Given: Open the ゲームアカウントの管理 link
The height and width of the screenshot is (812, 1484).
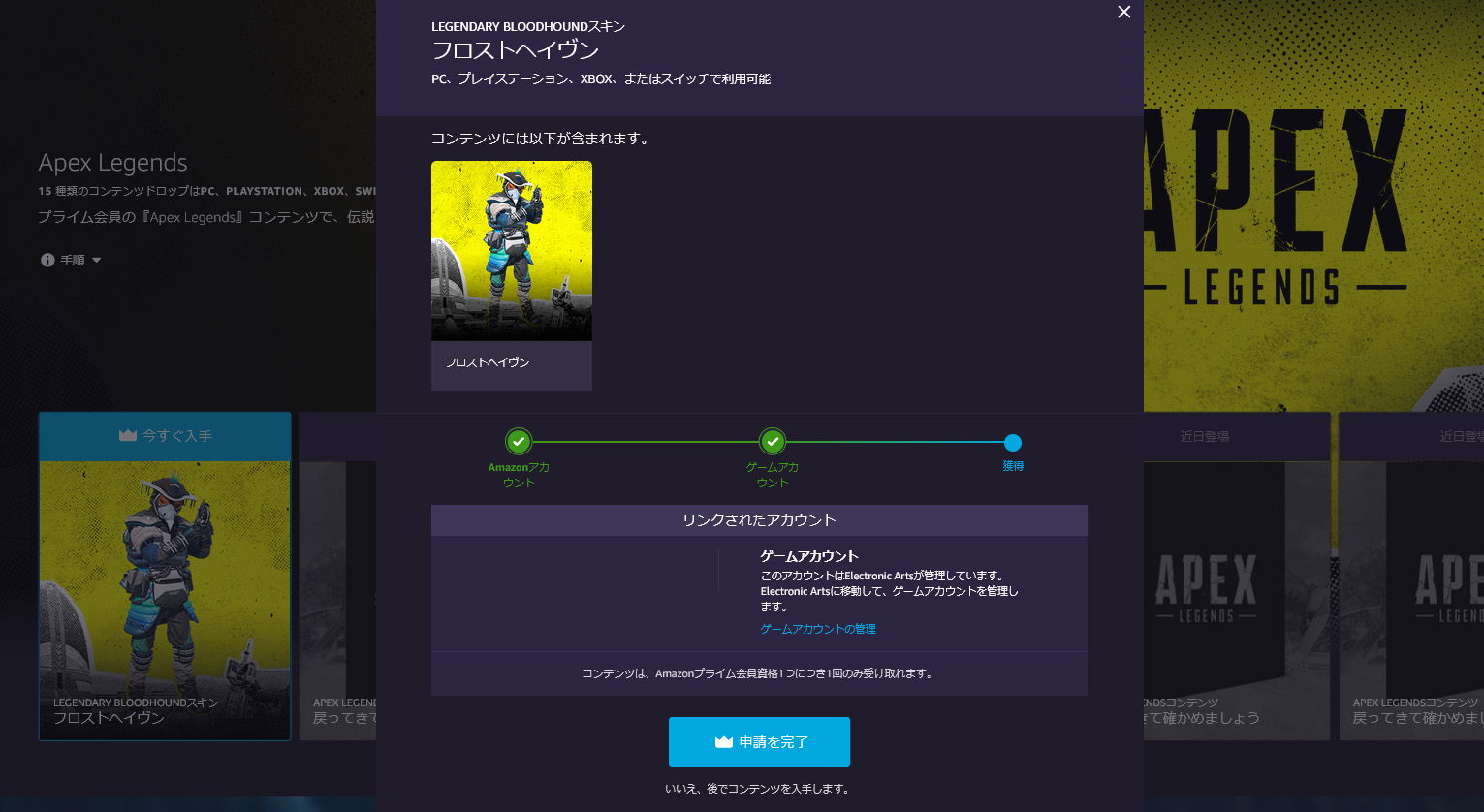Looking at the screenshot, I should pos(818,629).
